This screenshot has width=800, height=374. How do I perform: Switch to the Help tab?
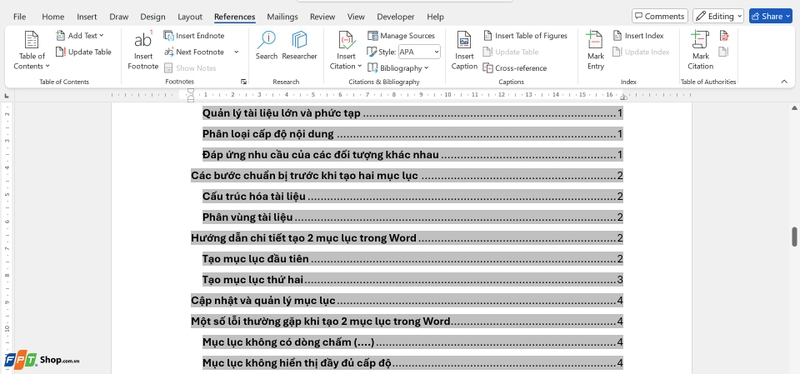tap(435, 17)
